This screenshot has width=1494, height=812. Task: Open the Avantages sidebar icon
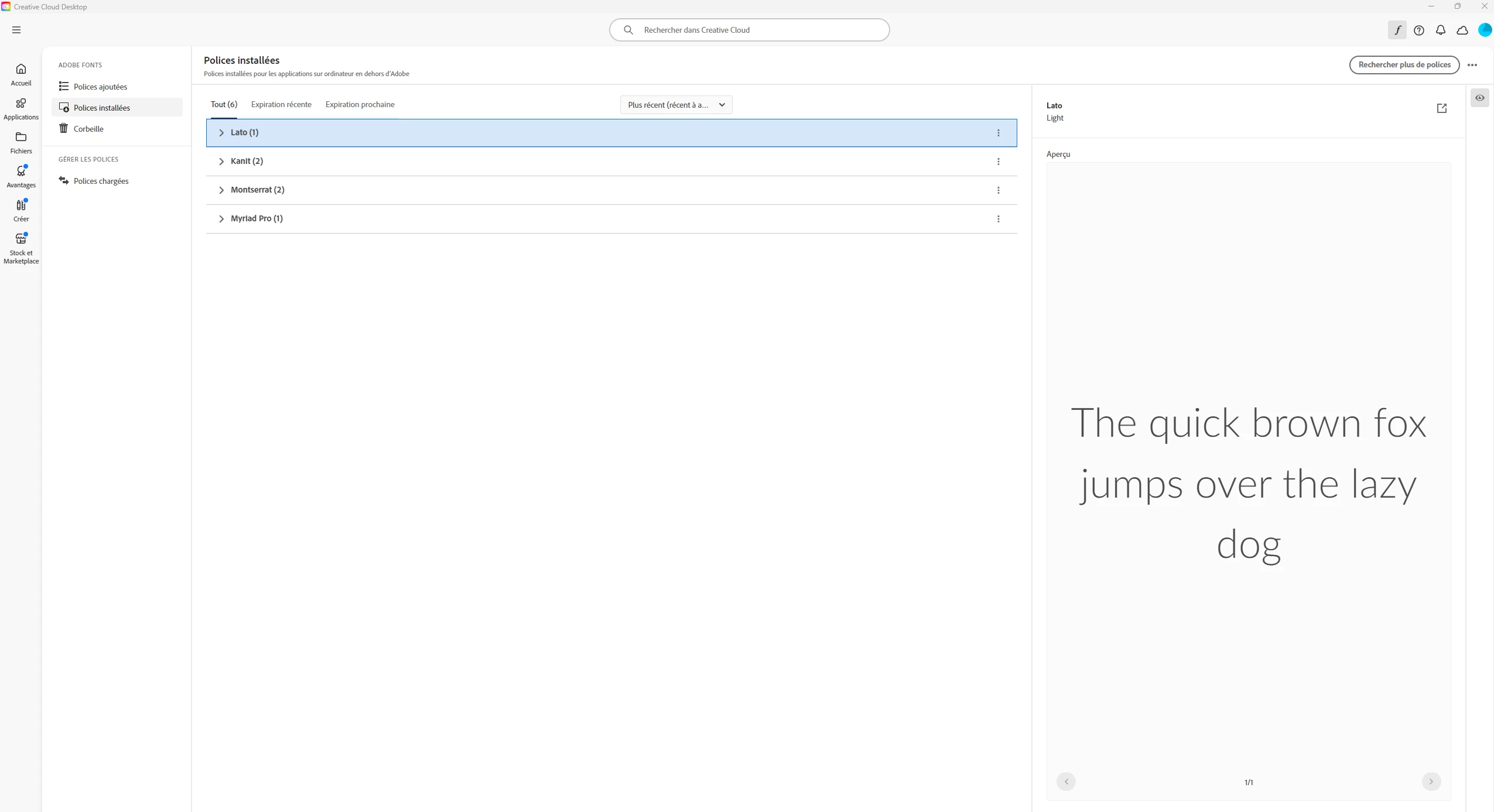click(21, 176)
